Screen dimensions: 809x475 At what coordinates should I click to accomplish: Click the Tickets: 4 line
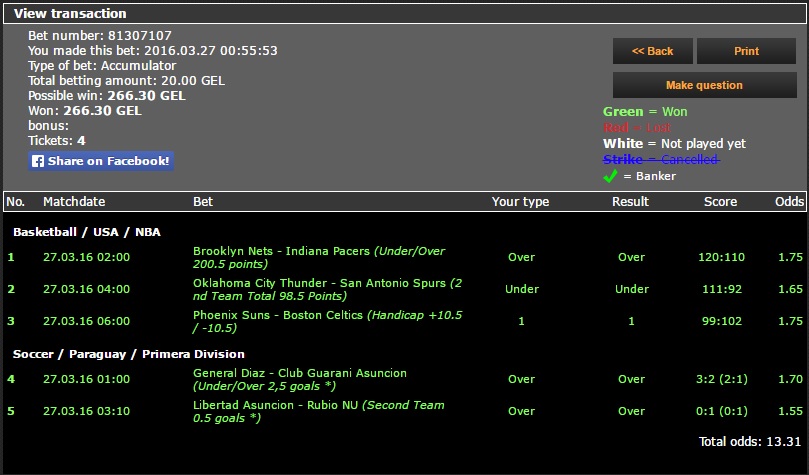tap(57, 140)
